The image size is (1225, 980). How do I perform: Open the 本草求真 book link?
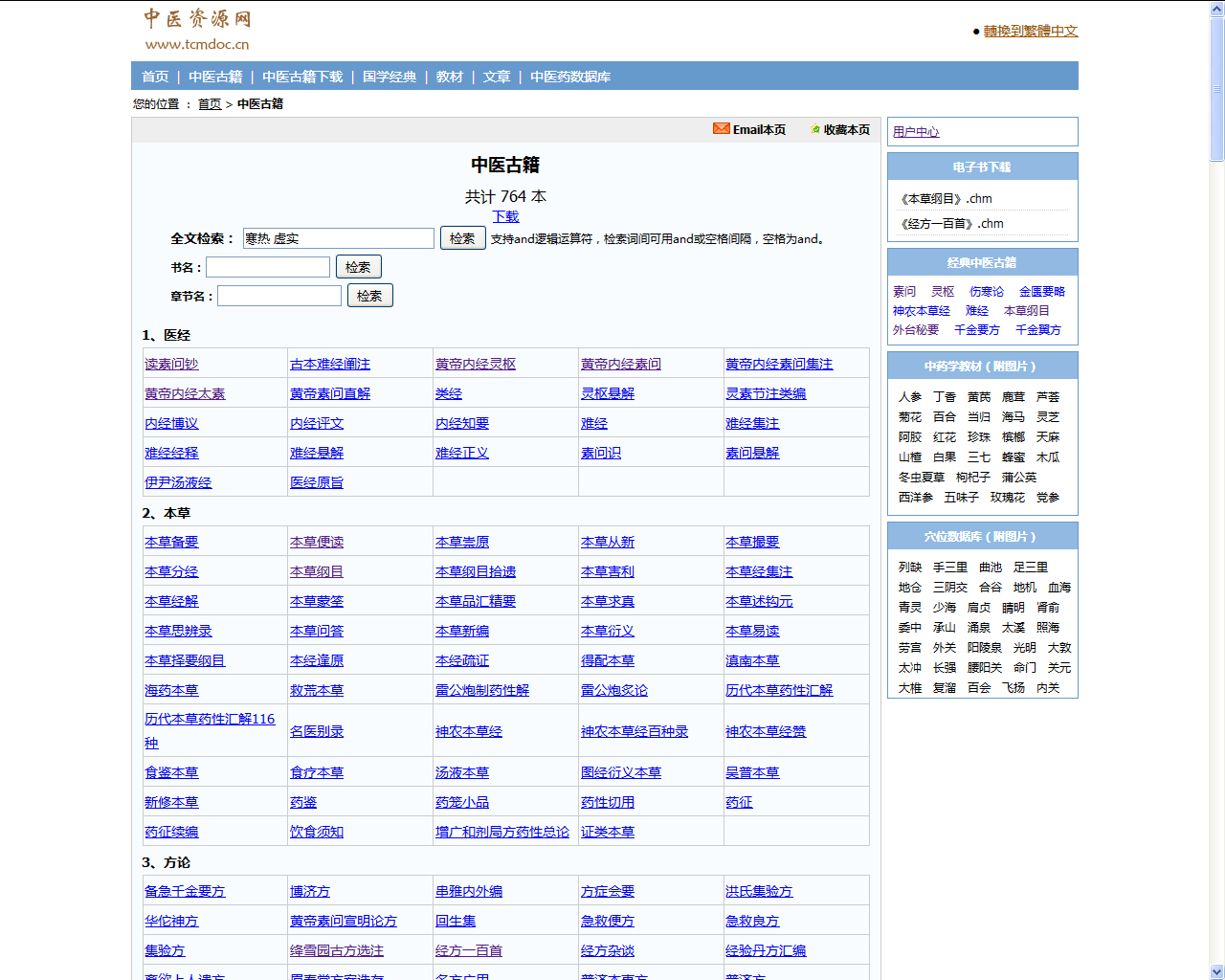(608, 602)
